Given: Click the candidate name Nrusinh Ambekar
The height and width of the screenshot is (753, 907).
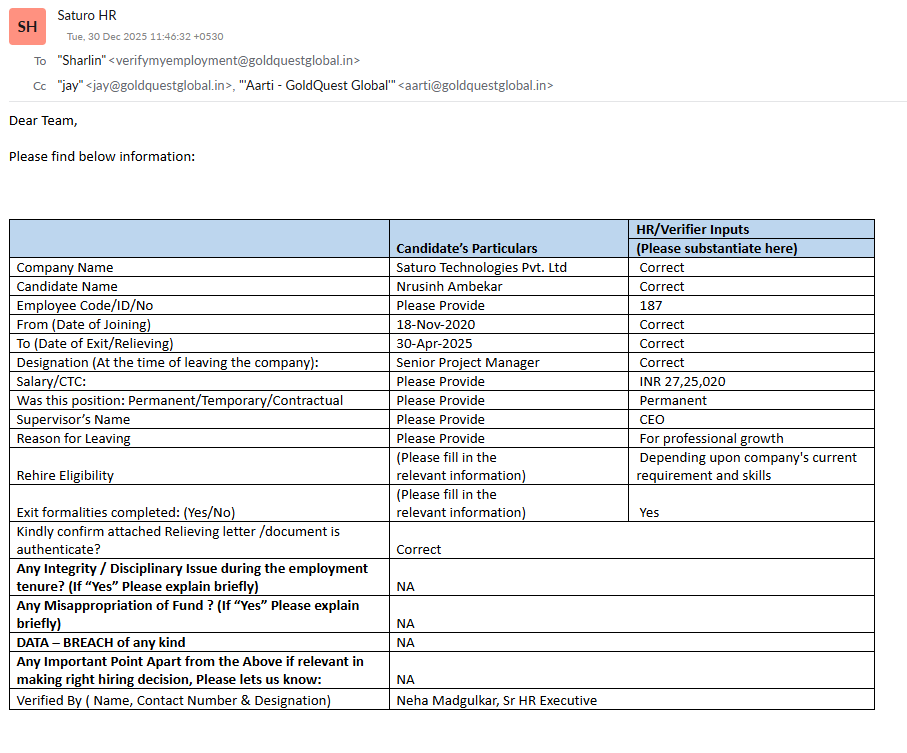Looking at the screenshot, I should click(449, 287).
